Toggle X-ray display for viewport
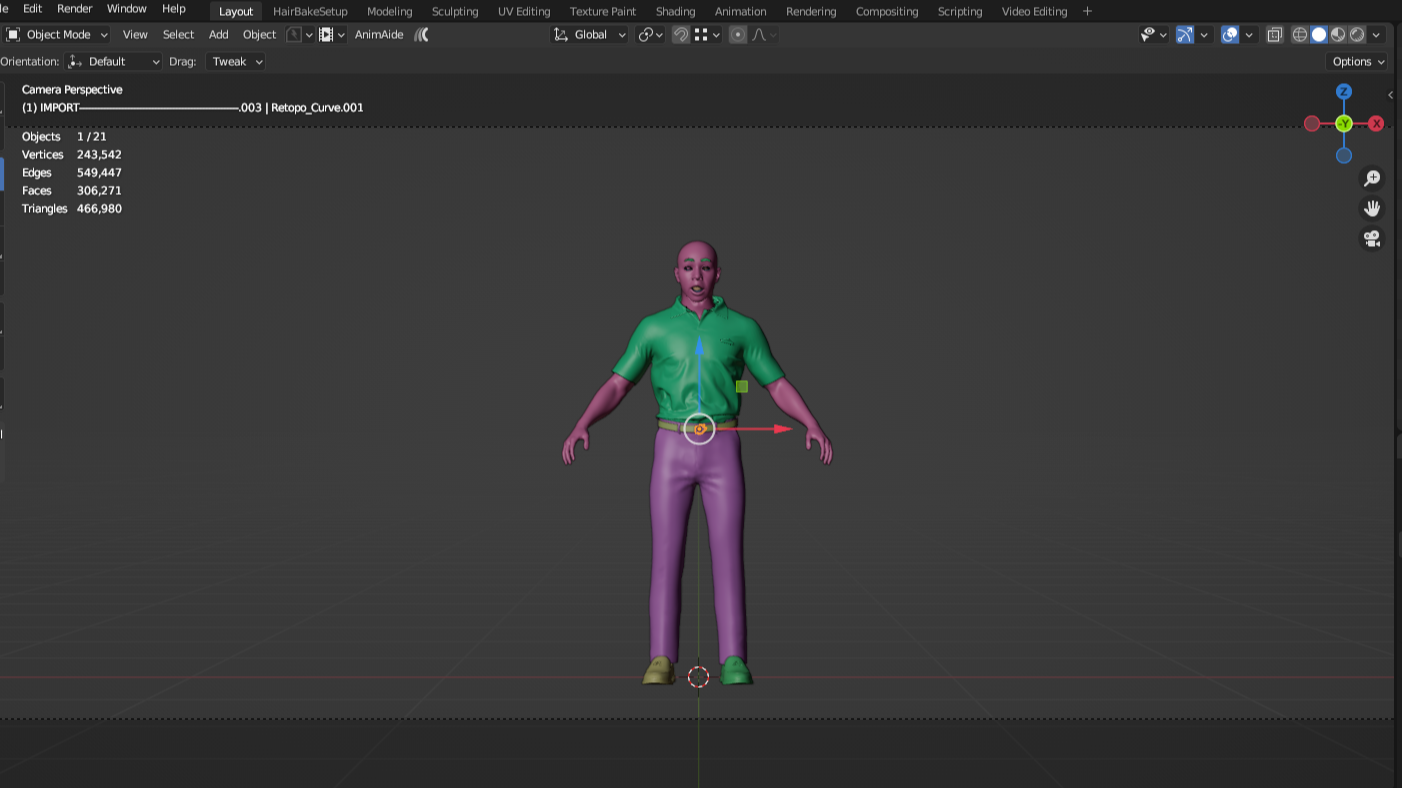Screen dimensions: 1402x788 (x=1274, y=35)
